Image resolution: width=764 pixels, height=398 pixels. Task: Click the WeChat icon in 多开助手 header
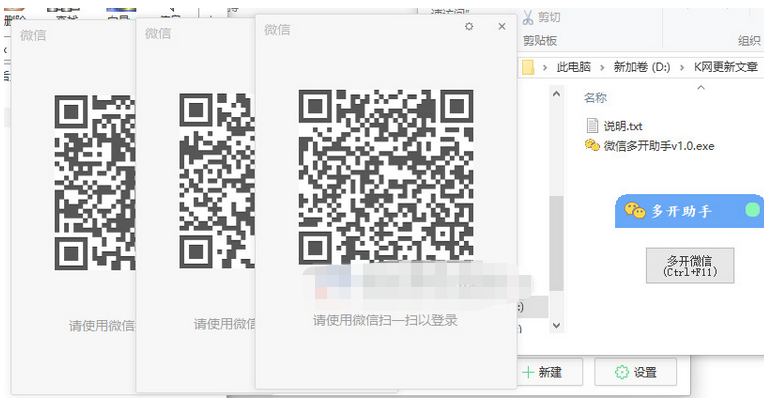click(635, 210)
